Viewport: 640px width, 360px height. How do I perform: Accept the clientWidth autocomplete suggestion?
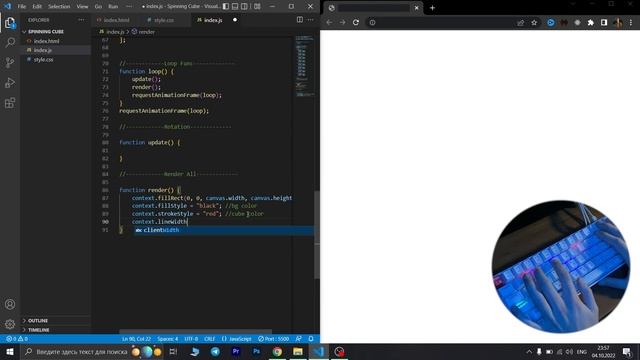click(x=224, y=230)
